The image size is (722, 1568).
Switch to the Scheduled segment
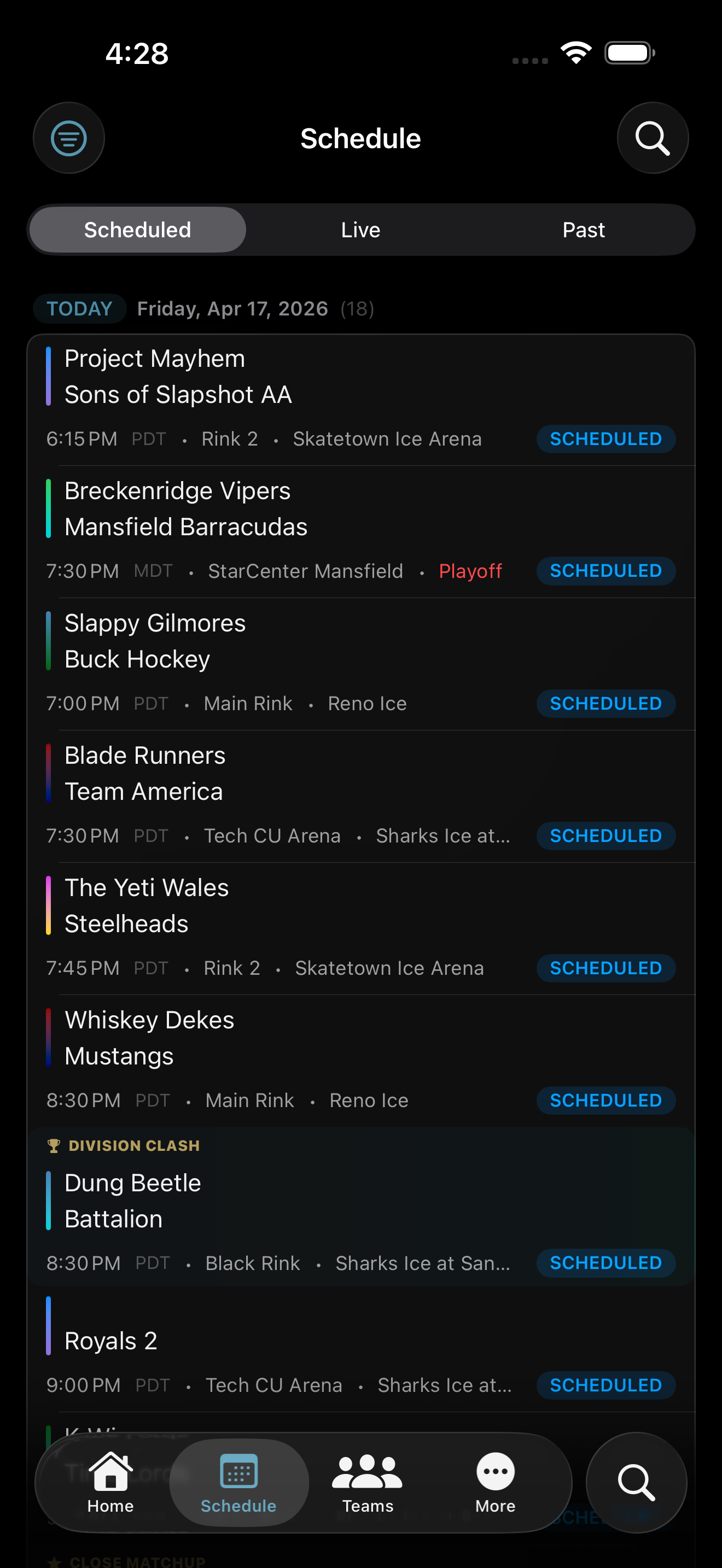(138, 230)
